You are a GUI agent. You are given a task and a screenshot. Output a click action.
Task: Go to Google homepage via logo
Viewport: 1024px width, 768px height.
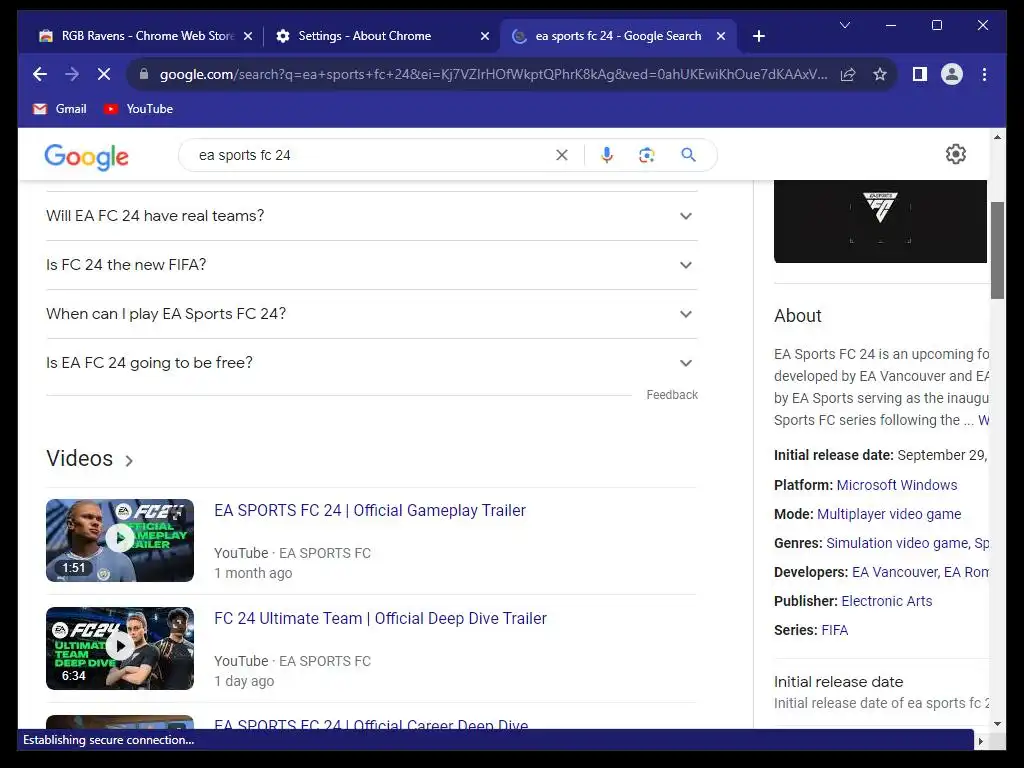pos(86,157)
